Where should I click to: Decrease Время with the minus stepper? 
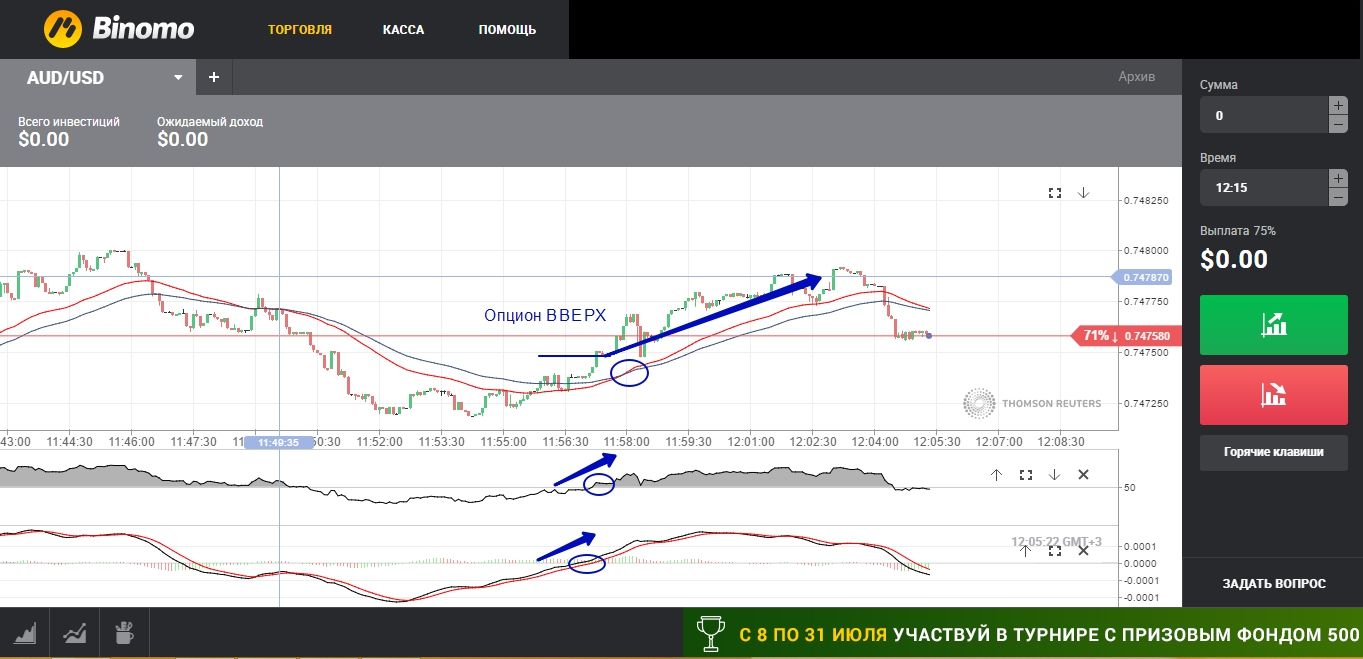coord(1337,197)
